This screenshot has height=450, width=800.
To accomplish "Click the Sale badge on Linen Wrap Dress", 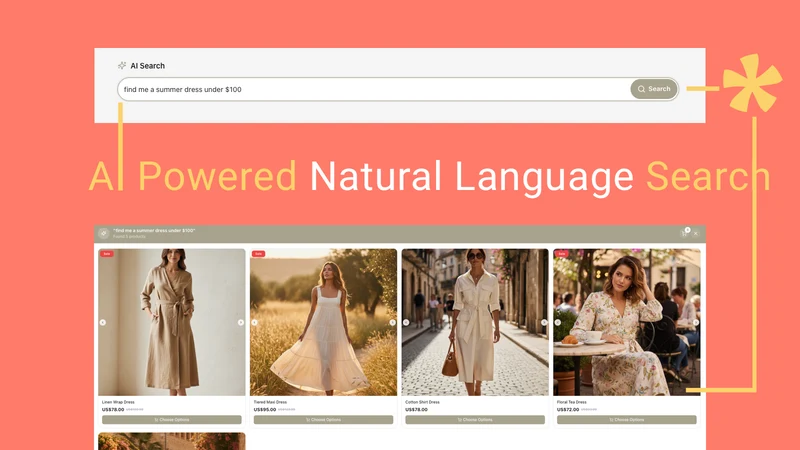I will 107,254.
